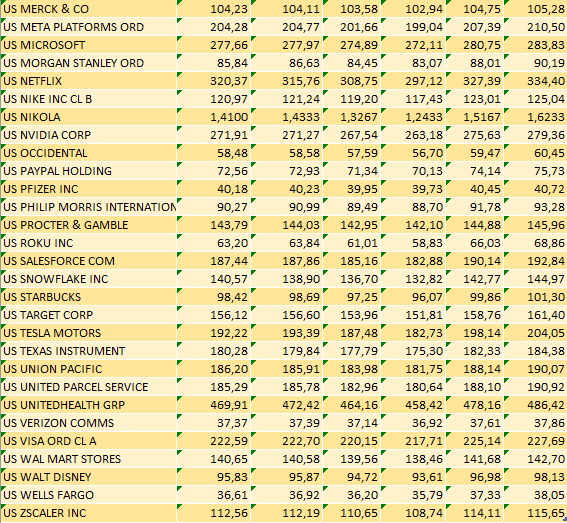The height and width of the screenshot is (523, 567).
Task: Select the US PHILIP MORRIS INTERNATION cell
Action: [x=89, y=207]
